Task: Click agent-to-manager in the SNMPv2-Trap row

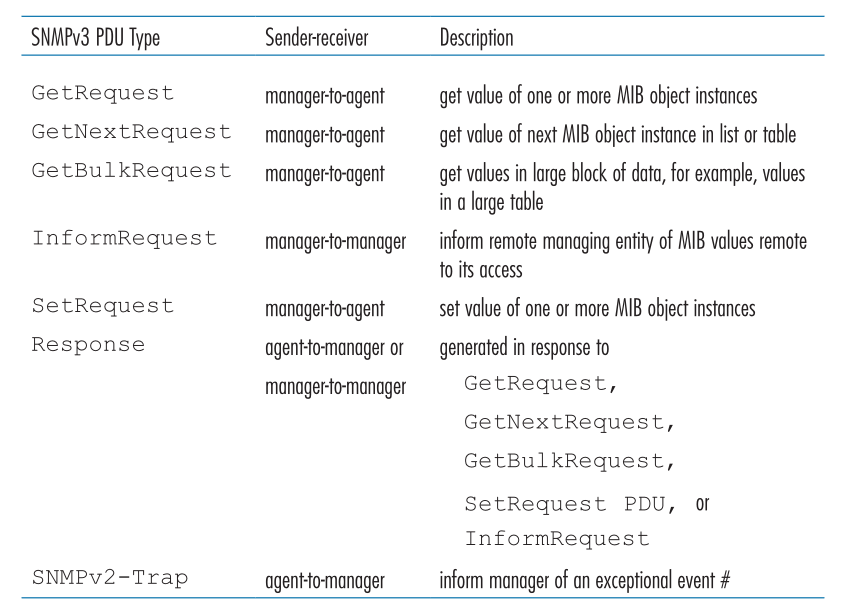Action: click(325, 581)
